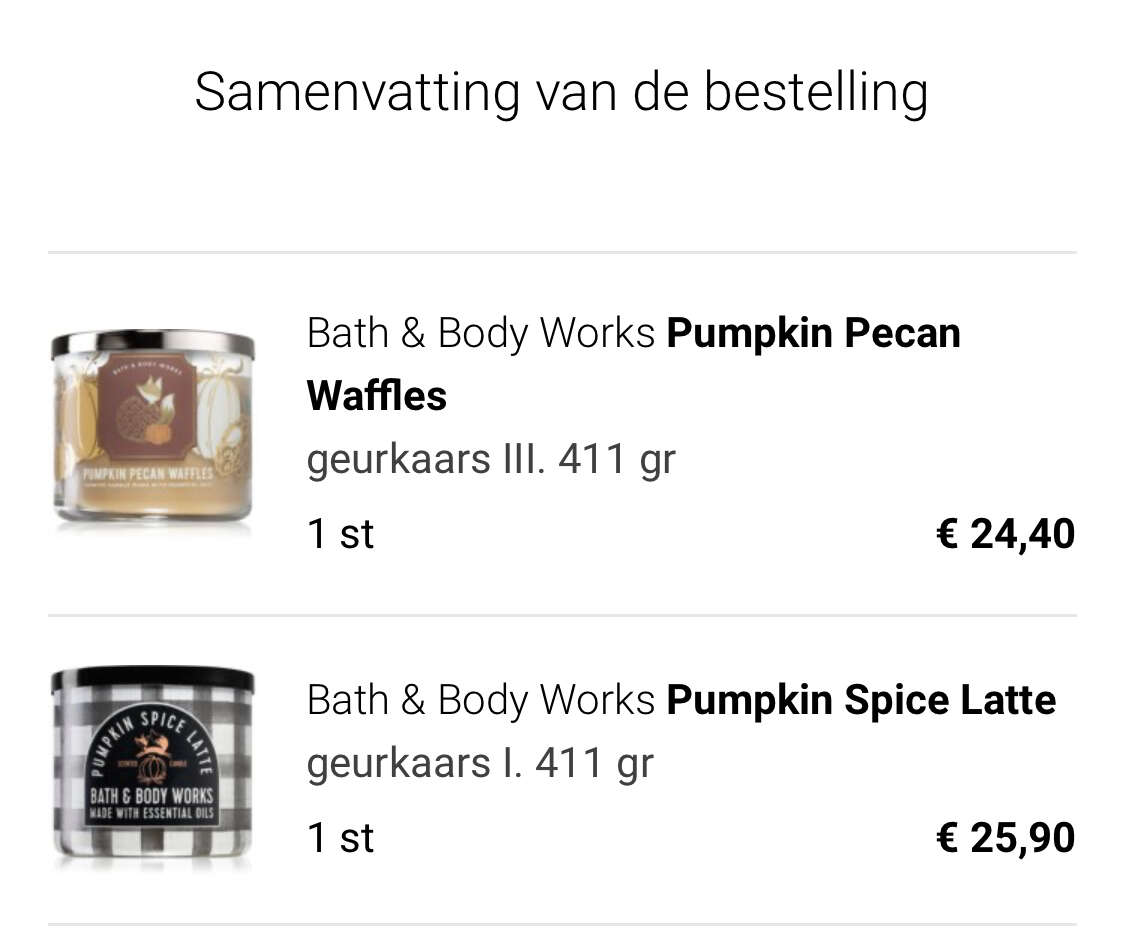
Task: Click the € 24,40 price
Action: pos(1006,534)
